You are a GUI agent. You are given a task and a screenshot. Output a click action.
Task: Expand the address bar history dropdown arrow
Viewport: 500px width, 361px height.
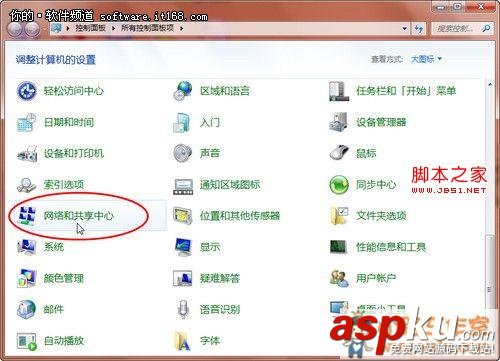pos(405,29)
